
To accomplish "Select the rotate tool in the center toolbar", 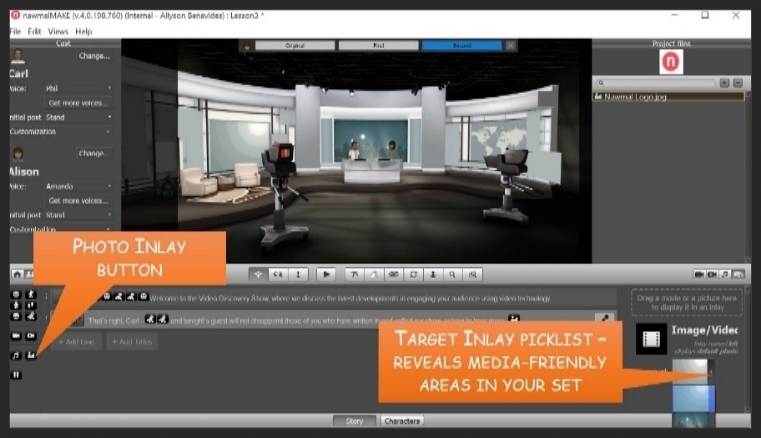I will (x=278, y=274).
